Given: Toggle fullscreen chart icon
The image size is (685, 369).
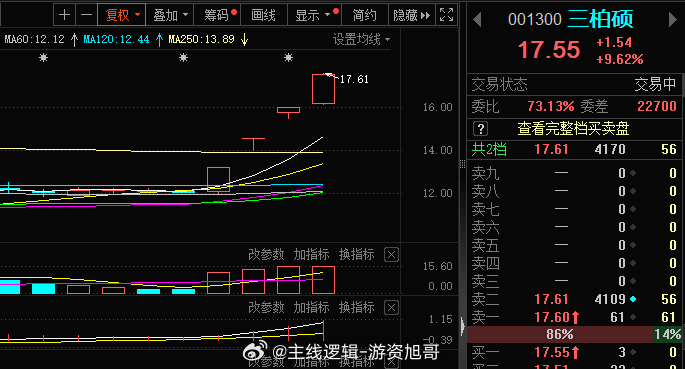Looking at the screenshot, I should tap(446, 15).
